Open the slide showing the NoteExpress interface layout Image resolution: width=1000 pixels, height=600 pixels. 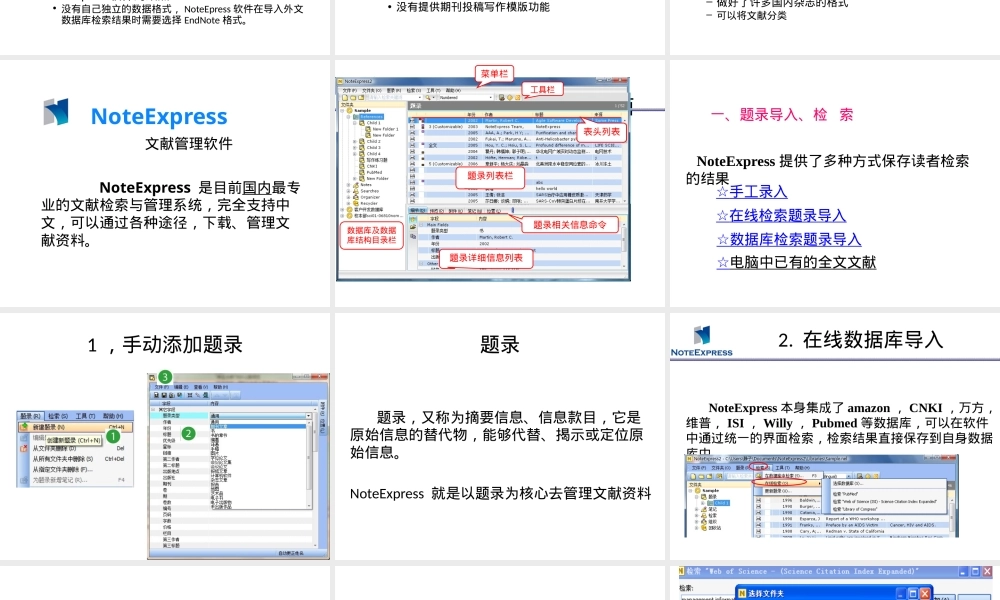(500, 183)
